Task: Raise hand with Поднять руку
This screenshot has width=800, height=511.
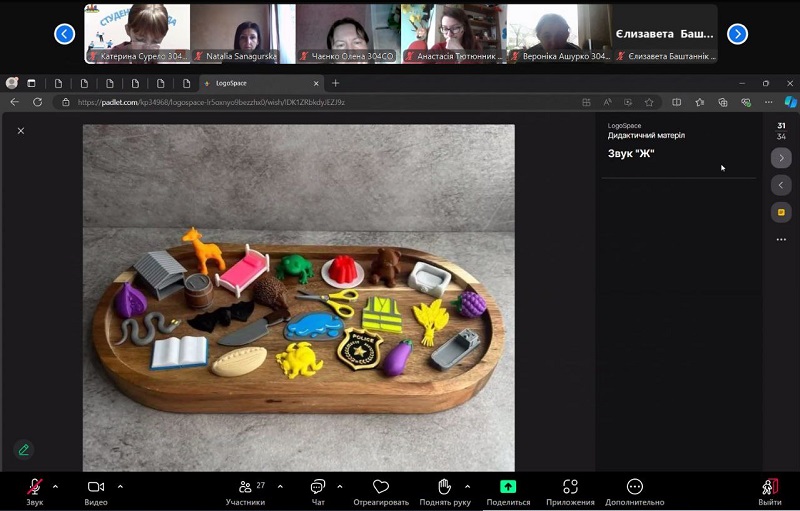Action: point(445,492)
